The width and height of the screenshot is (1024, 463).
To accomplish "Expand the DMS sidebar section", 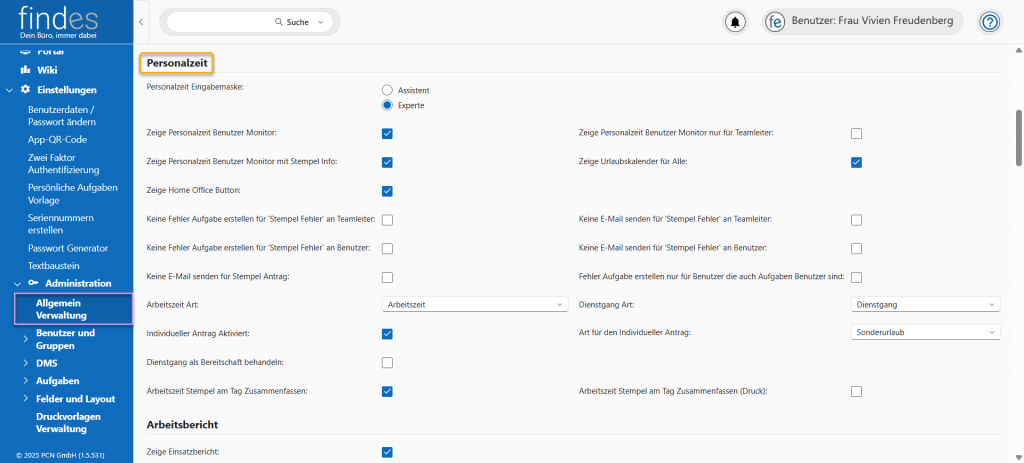I will coord(26,363).
